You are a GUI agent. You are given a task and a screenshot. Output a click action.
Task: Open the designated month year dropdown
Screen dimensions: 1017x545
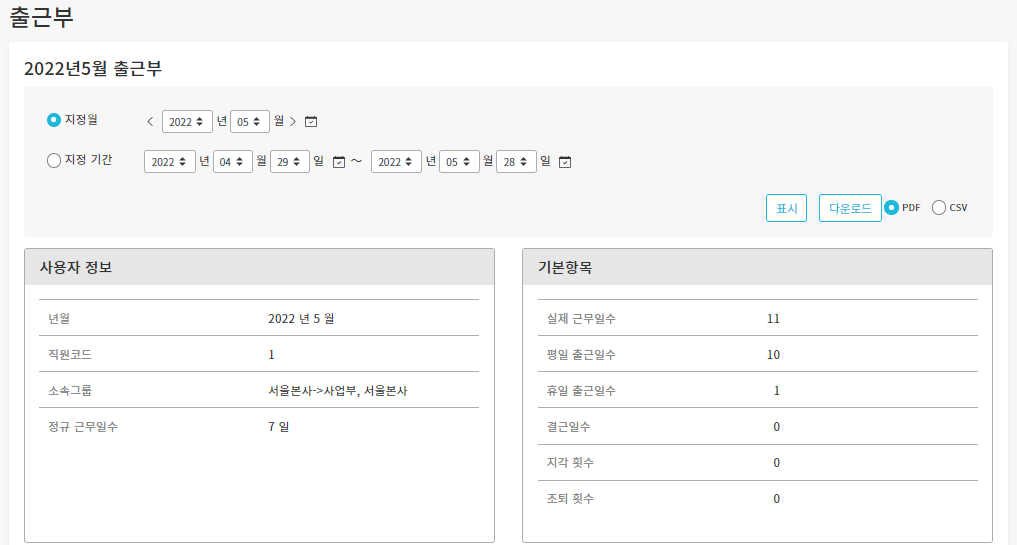187,122
